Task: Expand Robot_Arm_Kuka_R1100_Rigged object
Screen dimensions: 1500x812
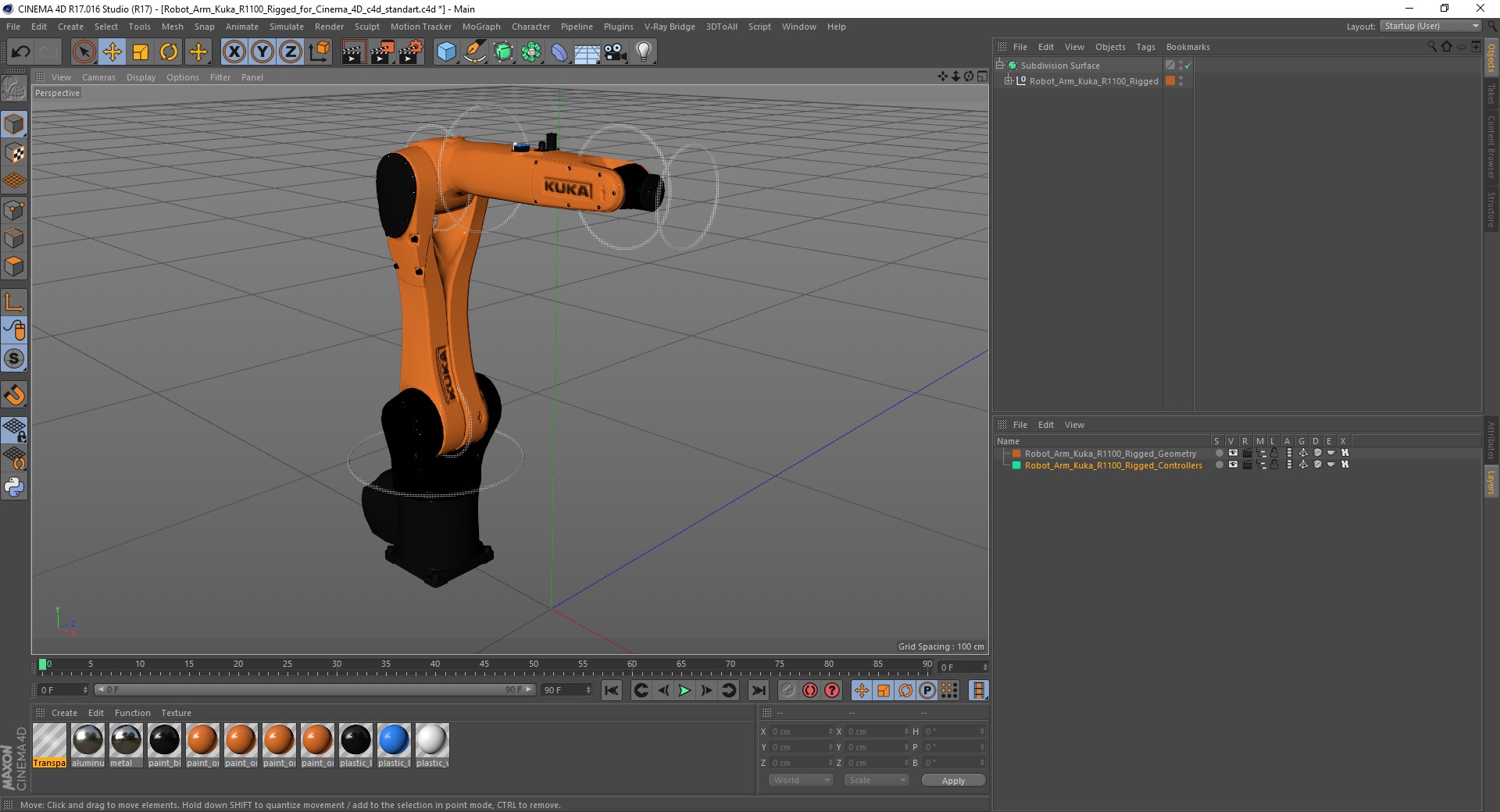Action: click(x=1009, y=81)
